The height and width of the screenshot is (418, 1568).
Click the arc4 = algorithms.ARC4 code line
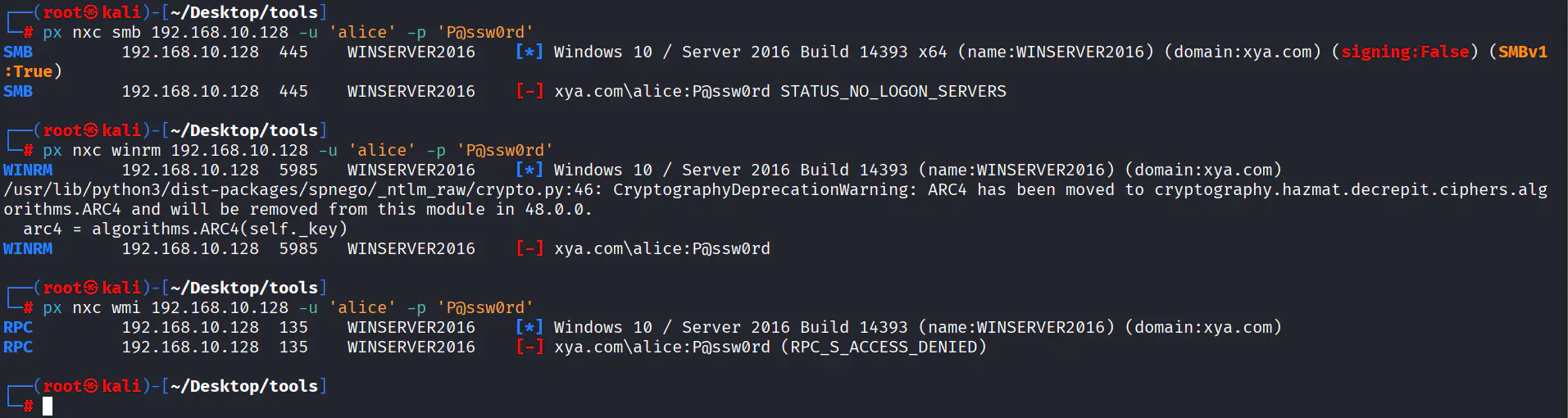click(184, 229)
